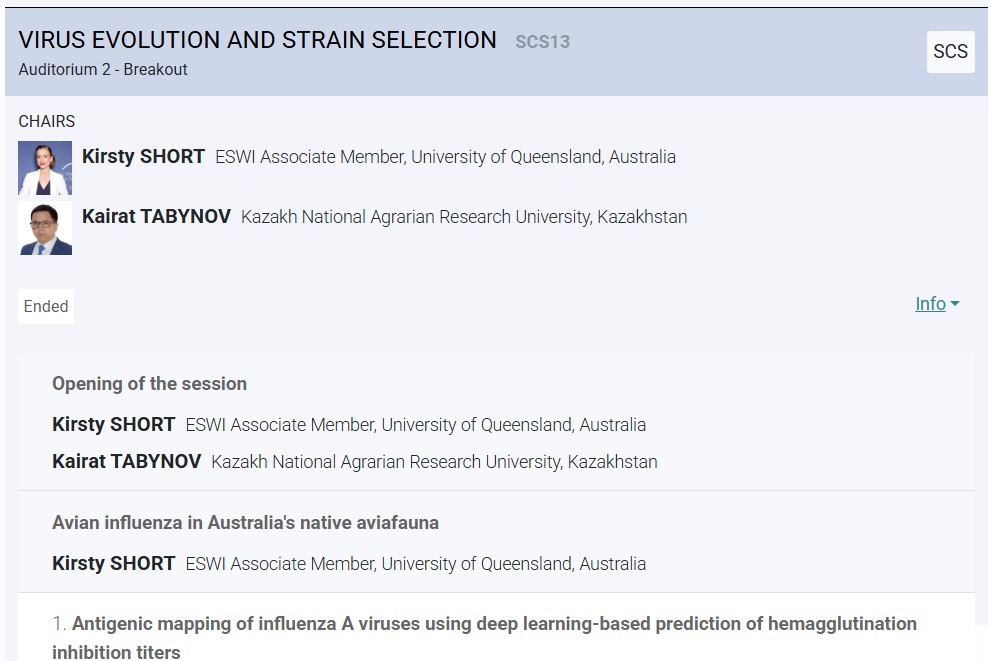Click Kairat TABYNOV's name under Chairs
This screenshot has height=661, width=991.
(x=156, y=217)
